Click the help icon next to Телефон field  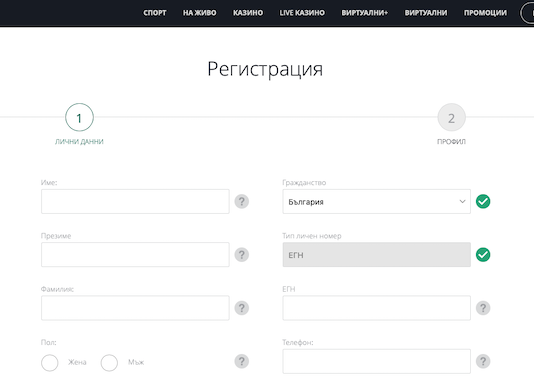483,361
